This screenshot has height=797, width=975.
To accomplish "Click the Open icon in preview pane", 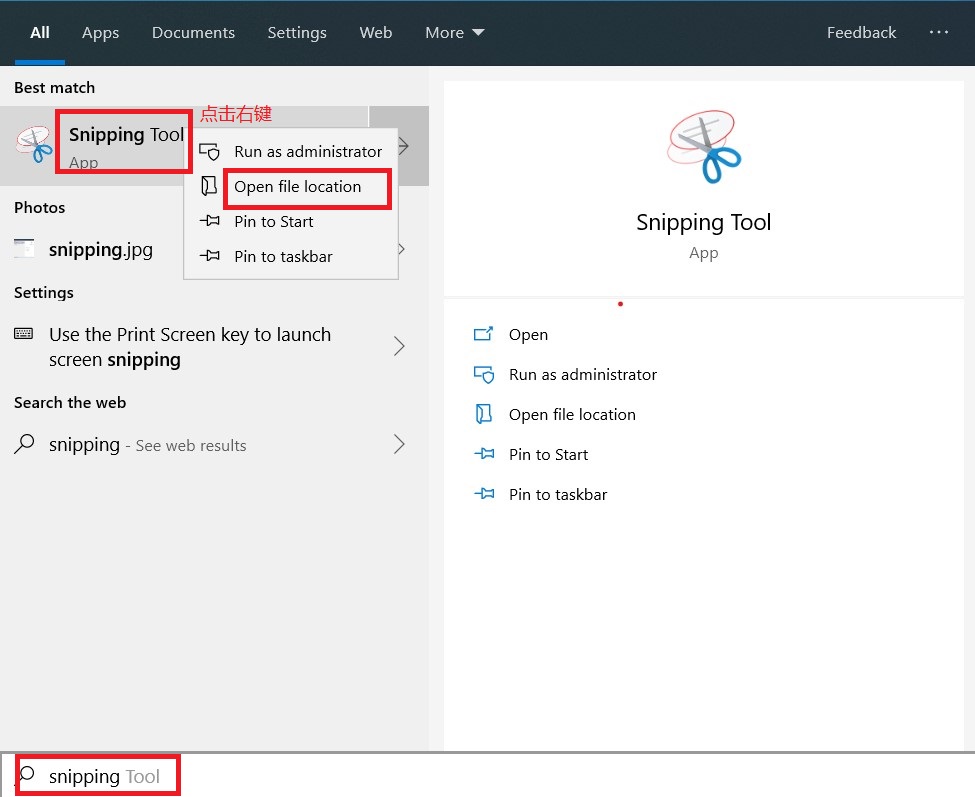I will click(x=483, y=334).
